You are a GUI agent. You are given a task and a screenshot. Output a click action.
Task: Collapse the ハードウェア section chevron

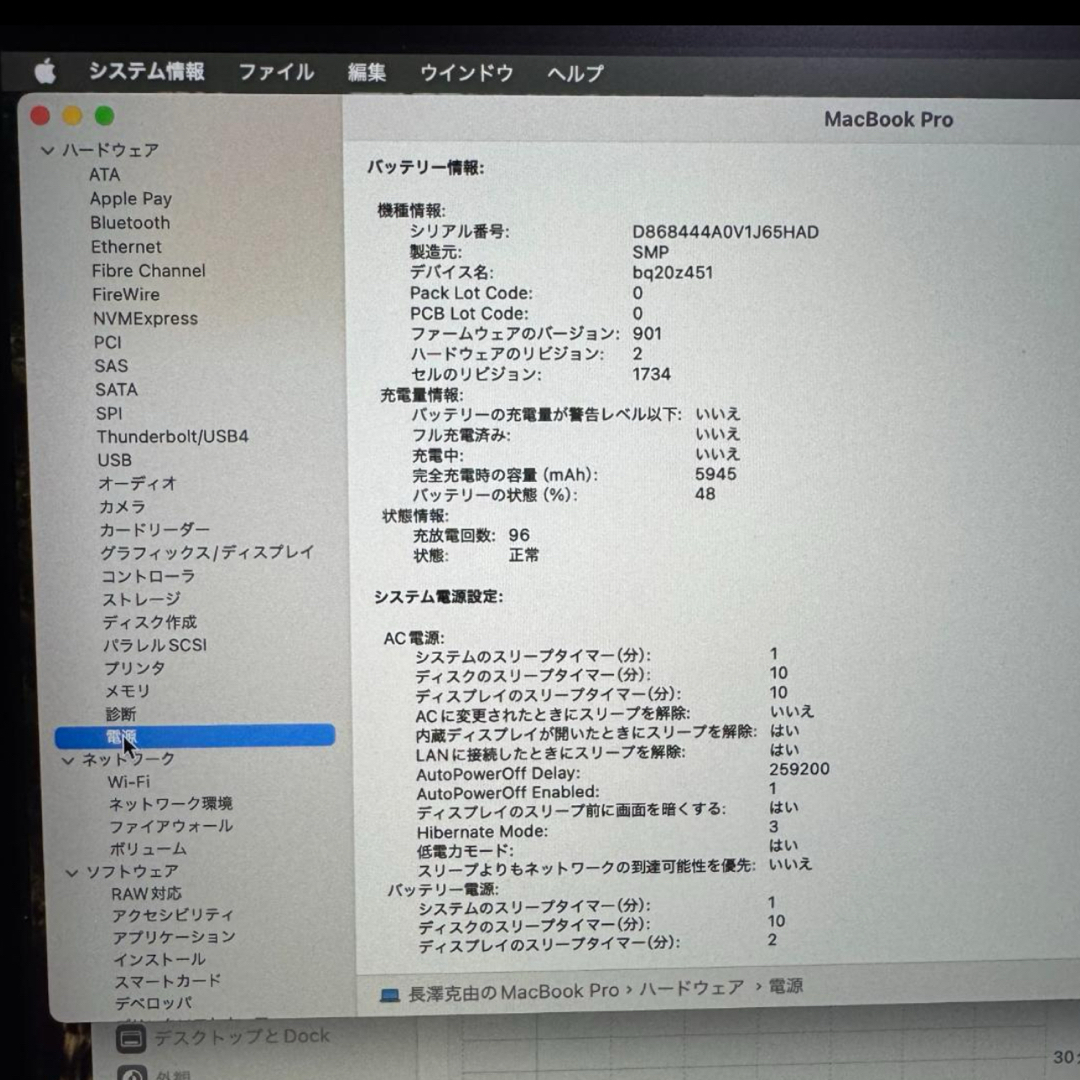(48, 150)
